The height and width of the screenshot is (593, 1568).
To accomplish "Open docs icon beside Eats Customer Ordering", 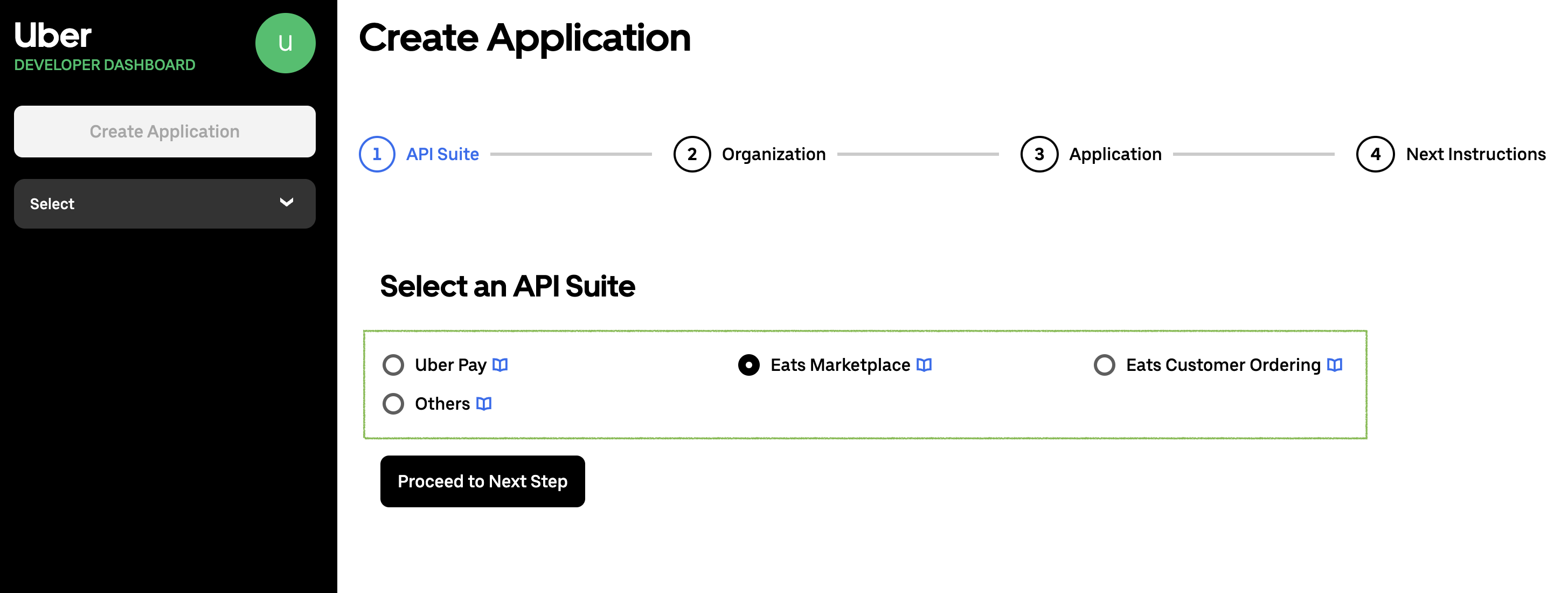I will coord(1334,364).
